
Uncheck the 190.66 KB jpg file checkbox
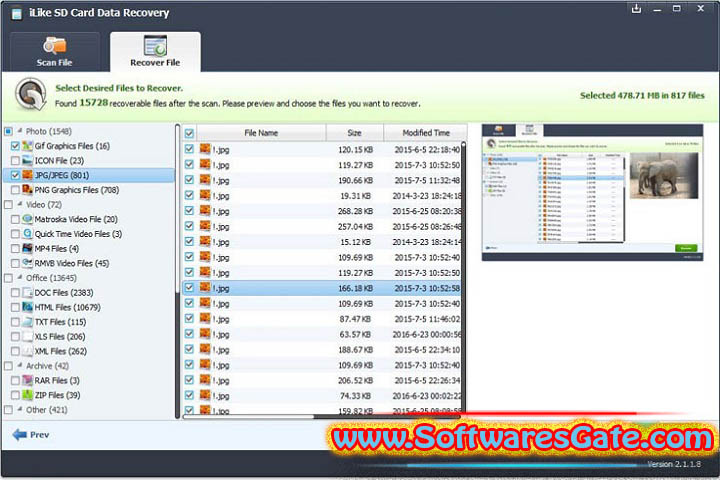(189, 180)
